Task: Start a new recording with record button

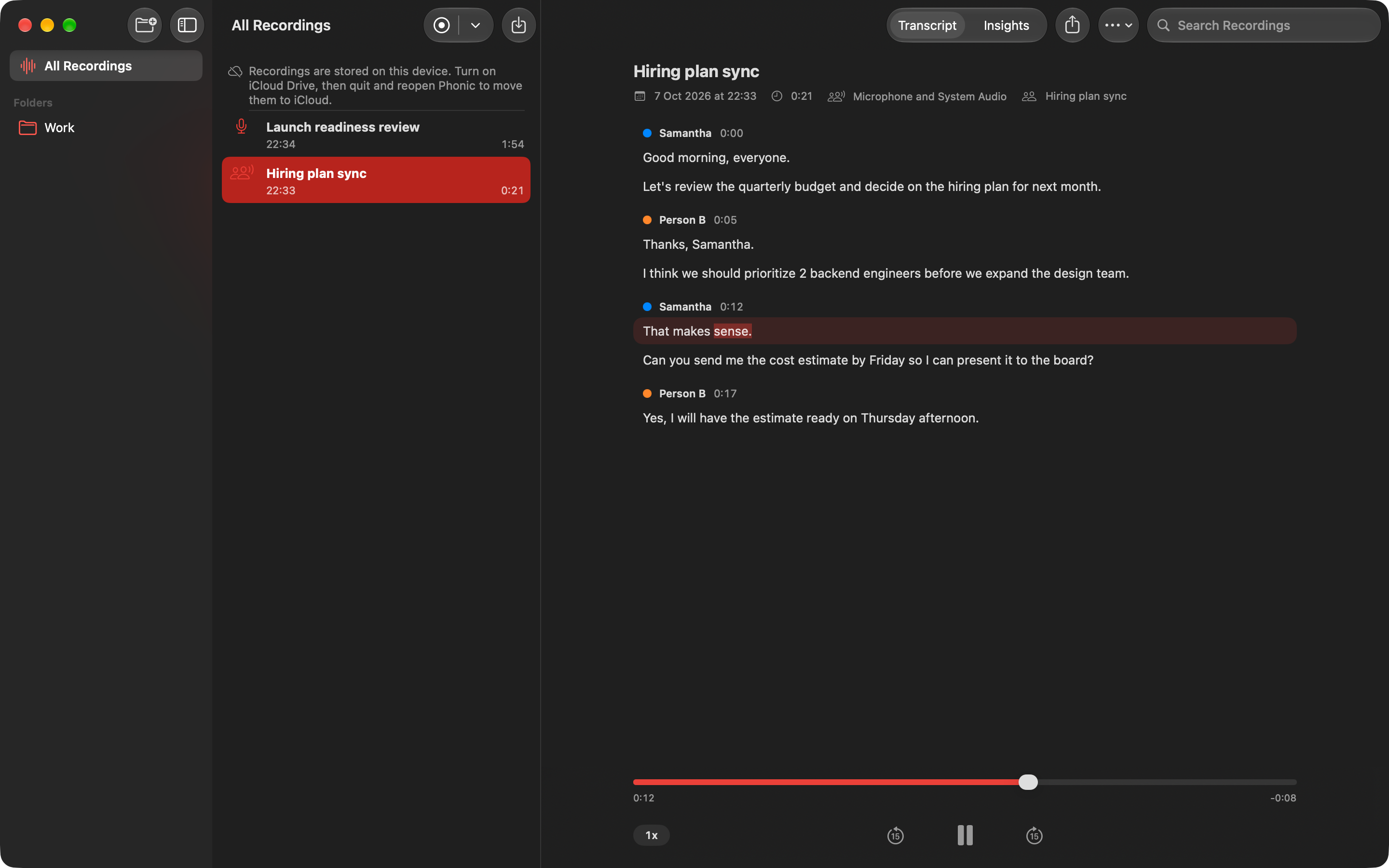Action: click(441, 25)
